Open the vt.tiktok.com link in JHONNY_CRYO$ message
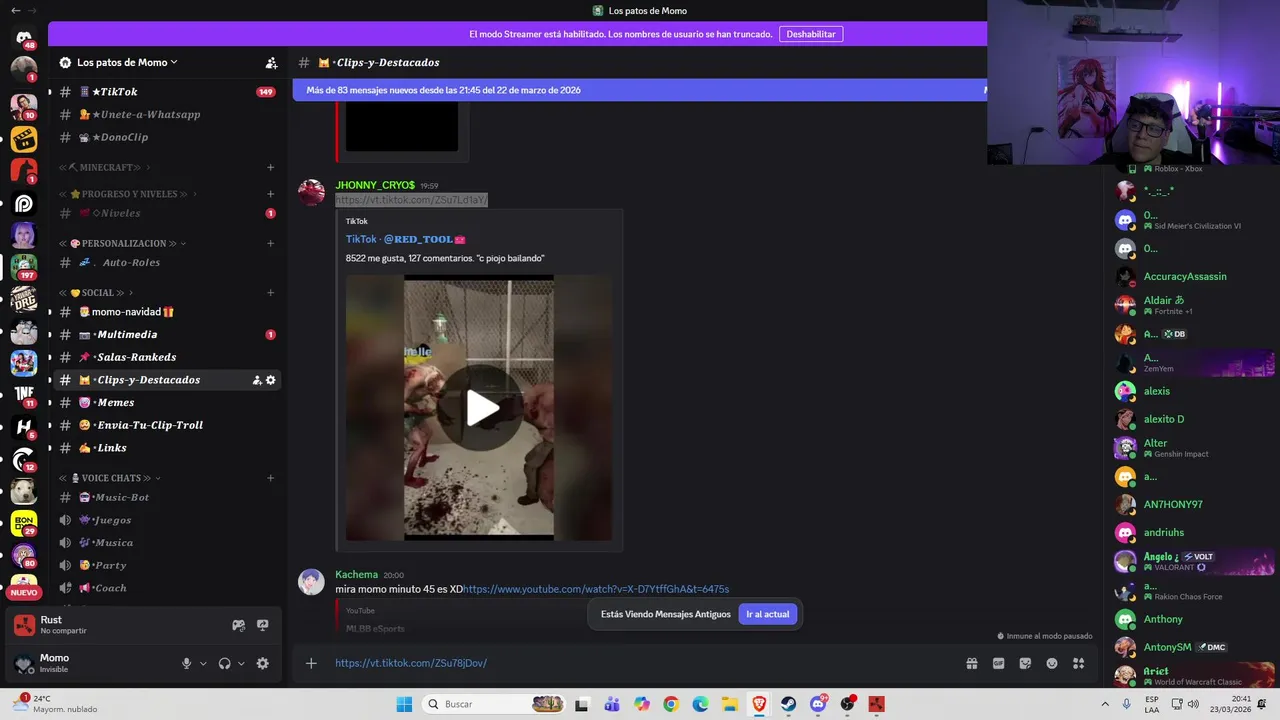1280x720 pixels. (x=411, y=200)
